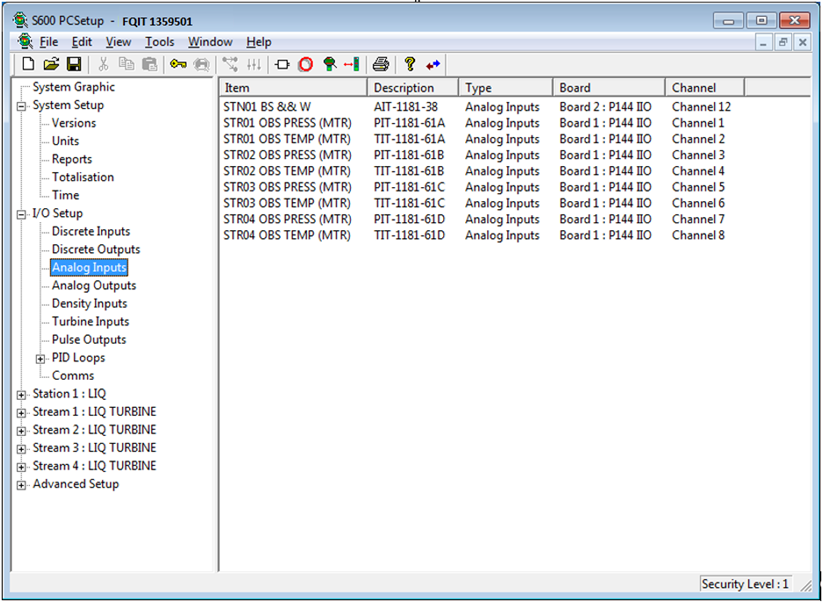Click the Paste clipboard icon
Screen dimensions: 823x602
(x=150, y=65)
